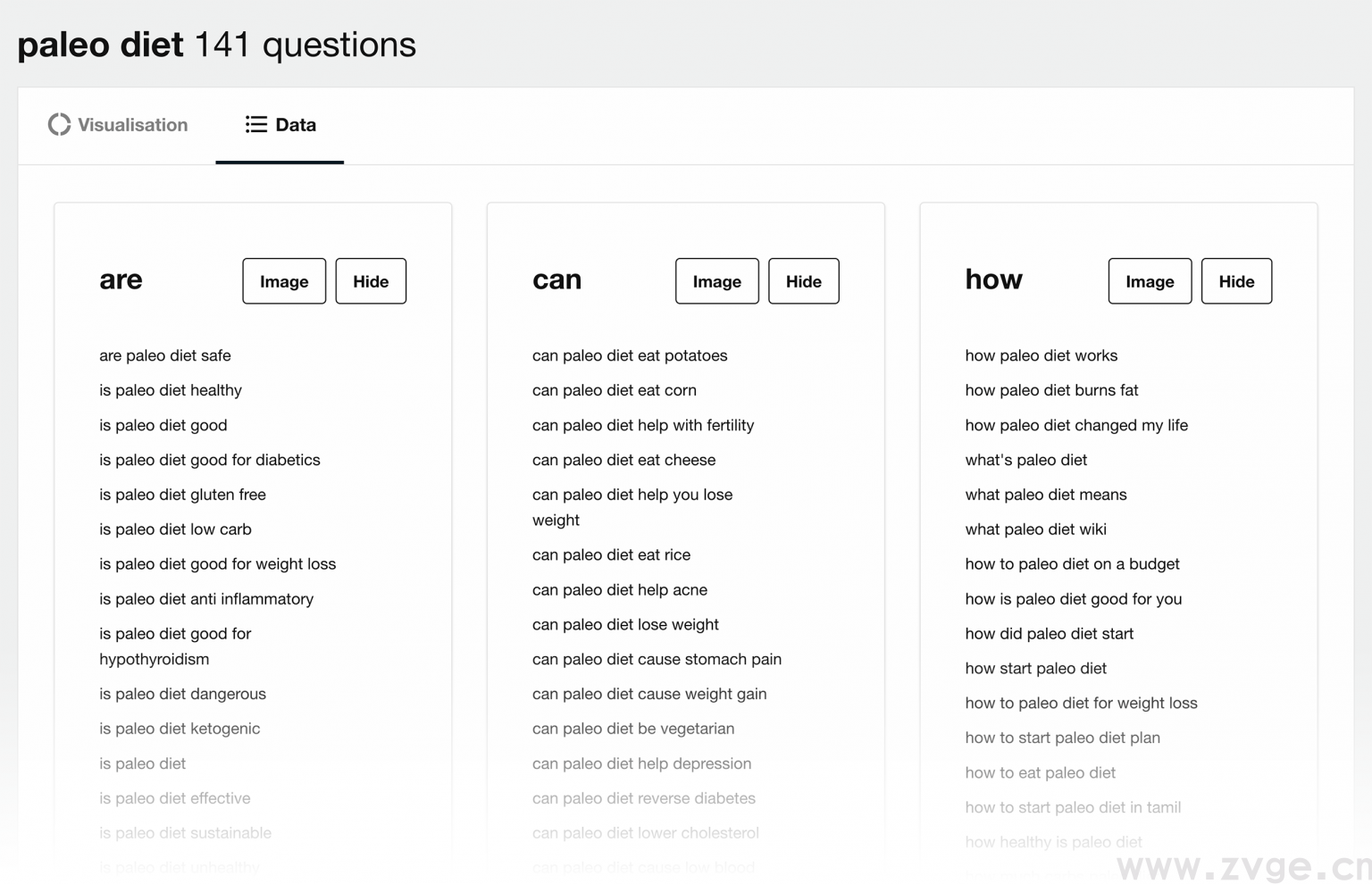Hide the 'are' questions card
The width and height of the screenshot is (1372, 884).
pyautogui.click(x=371, y=281)
